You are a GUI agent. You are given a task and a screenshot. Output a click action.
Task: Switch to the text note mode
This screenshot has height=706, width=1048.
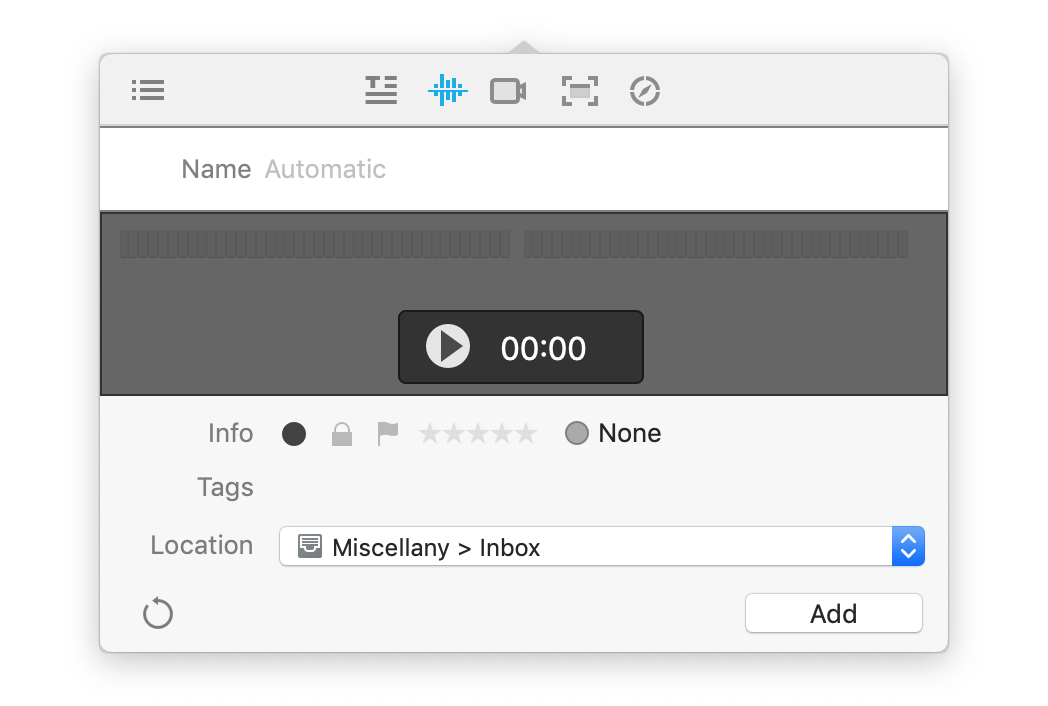[381, 91]
